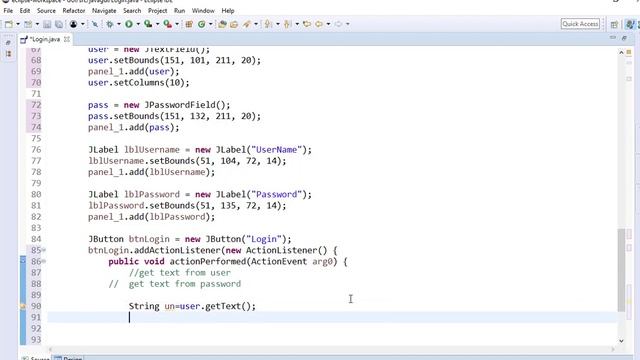The image size is (640, 360).
Task: Click the Previous Annotation icon
Action: coord(287,24)
